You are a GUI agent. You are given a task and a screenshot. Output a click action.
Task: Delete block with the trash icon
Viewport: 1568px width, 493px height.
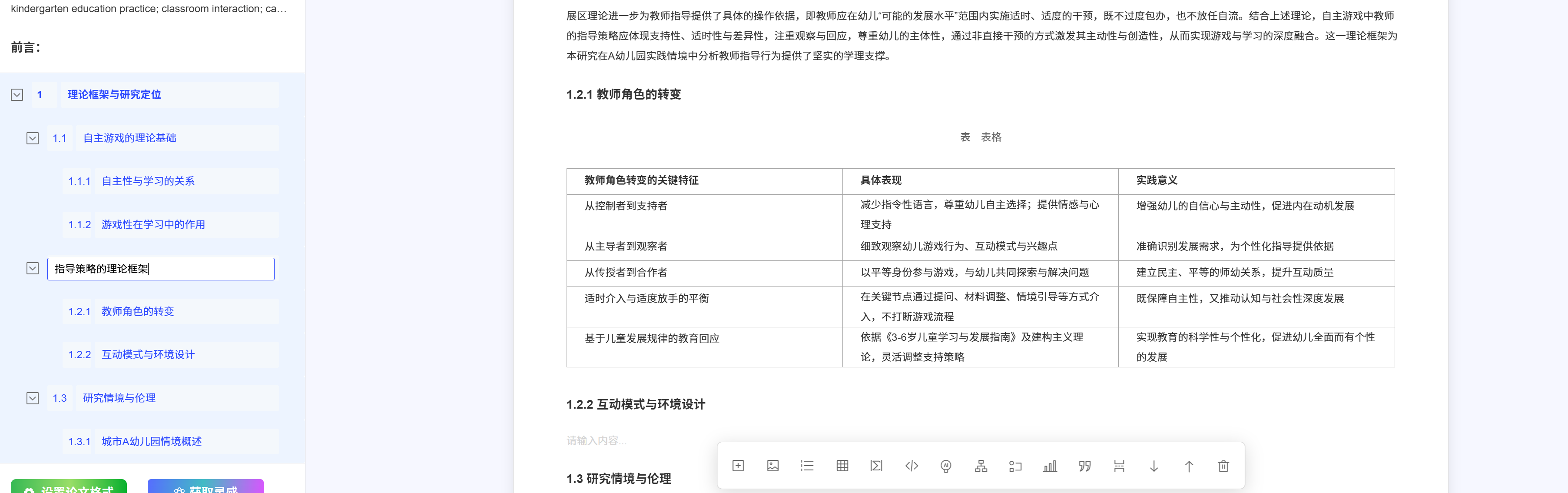click(x=1223, y=466)
